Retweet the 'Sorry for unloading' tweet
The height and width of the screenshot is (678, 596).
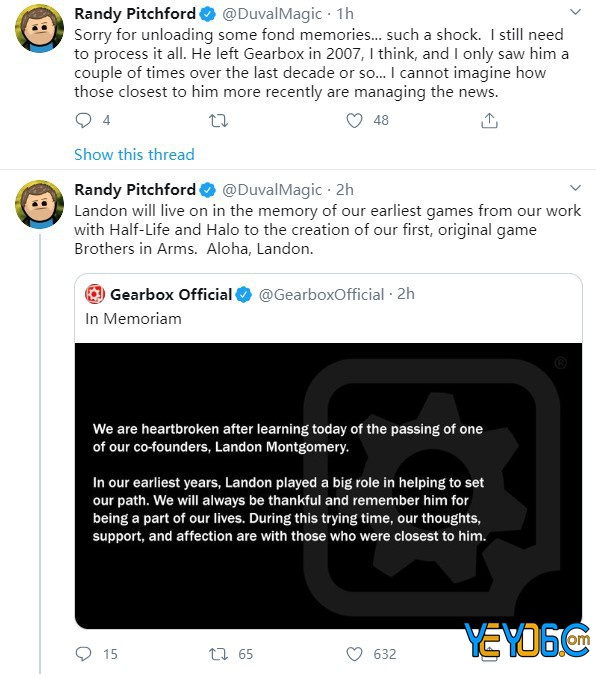tap(218, 121)
